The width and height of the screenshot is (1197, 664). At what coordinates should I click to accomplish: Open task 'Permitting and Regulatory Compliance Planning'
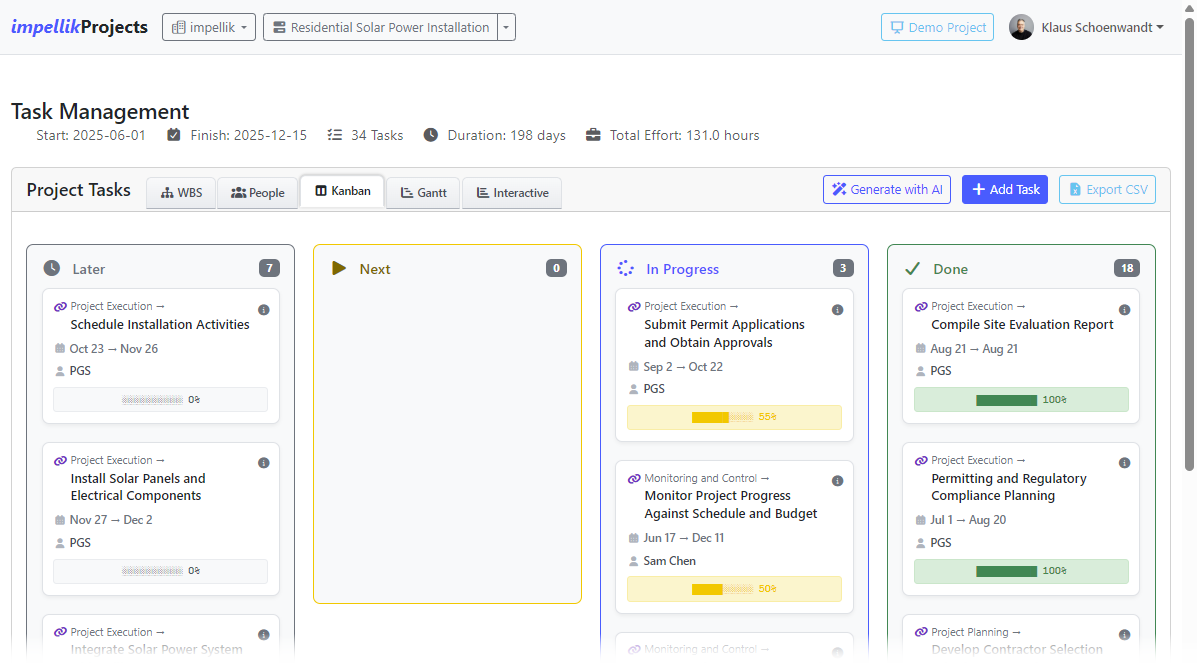[x=1008, y=487]
